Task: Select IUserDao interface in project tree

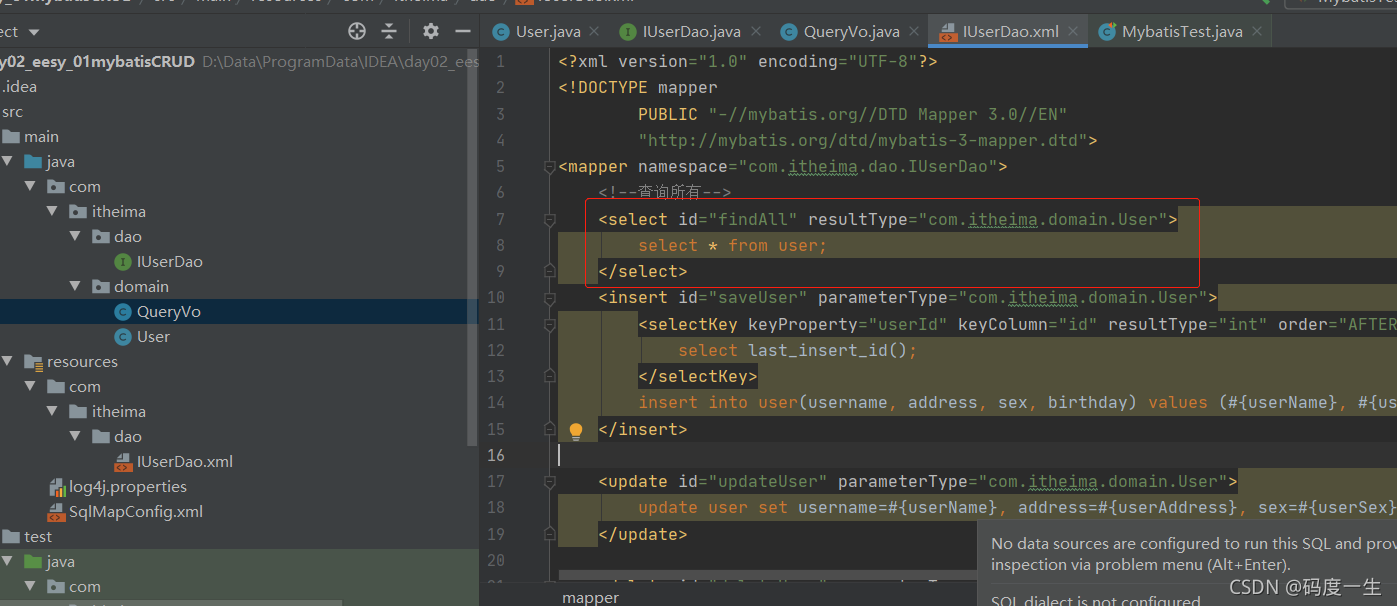Action: pyautogui.click(x=169, y=261)
